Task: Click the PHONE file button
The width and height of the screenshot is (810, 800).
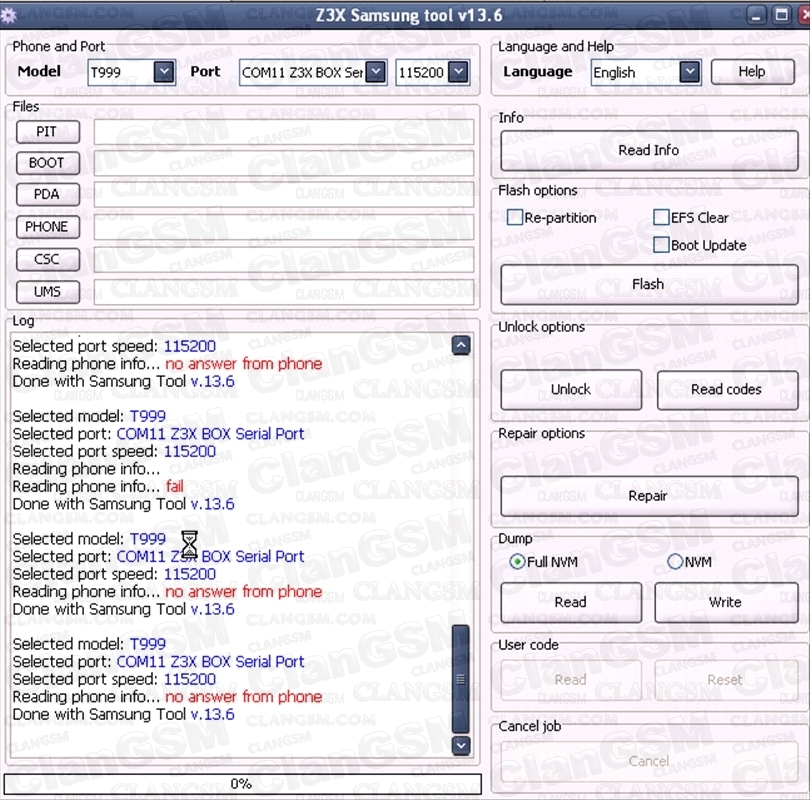Action: [x=48, y=227]
